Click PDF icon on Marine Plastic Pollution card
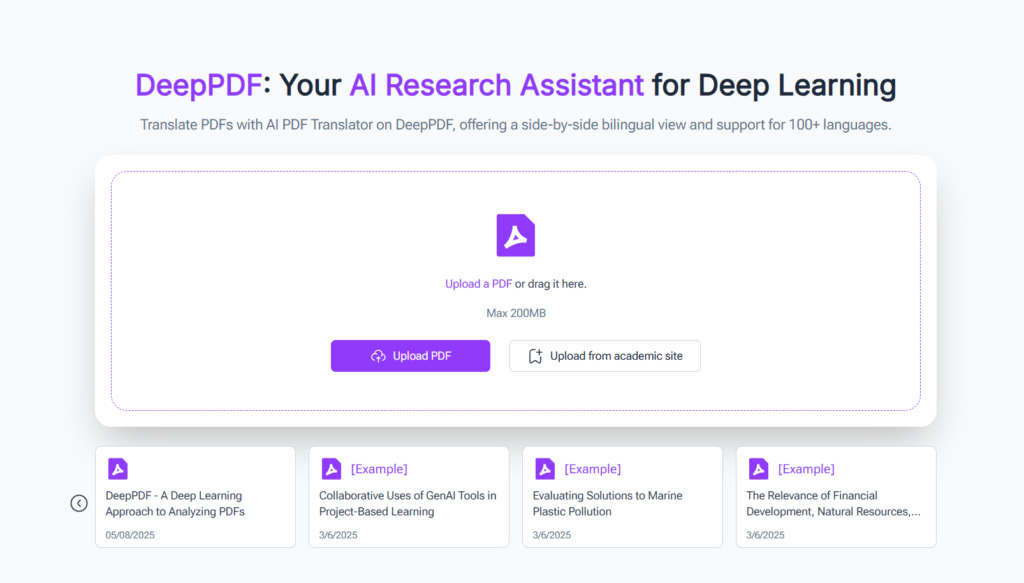1024x583 pixels. click(545, 469)
